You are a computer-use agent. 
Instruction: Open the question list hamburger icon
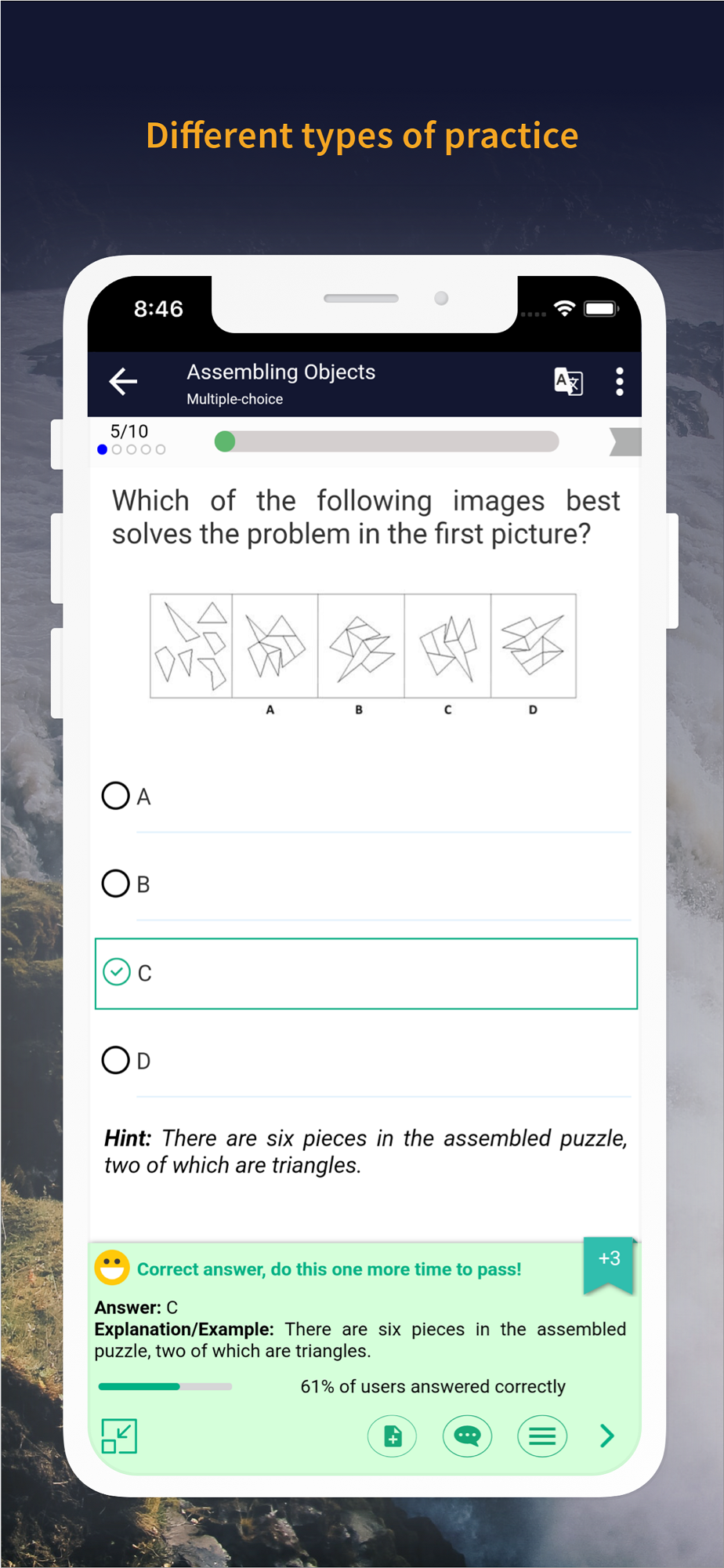[542, 1436]
